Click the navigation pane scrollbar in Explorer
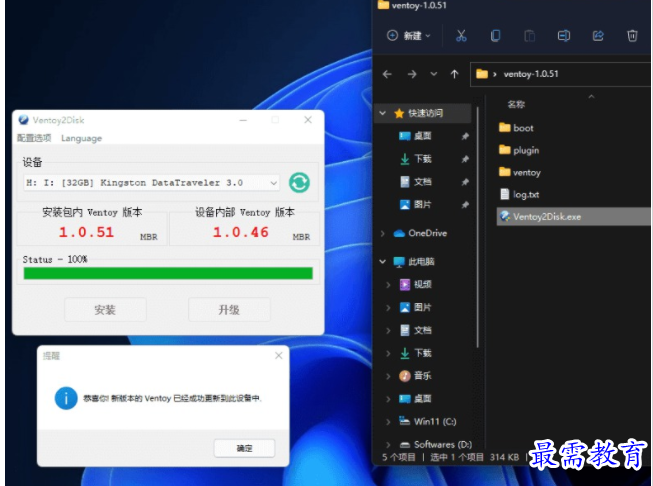This screenshot has height=486, width=653. click(477, 227)
